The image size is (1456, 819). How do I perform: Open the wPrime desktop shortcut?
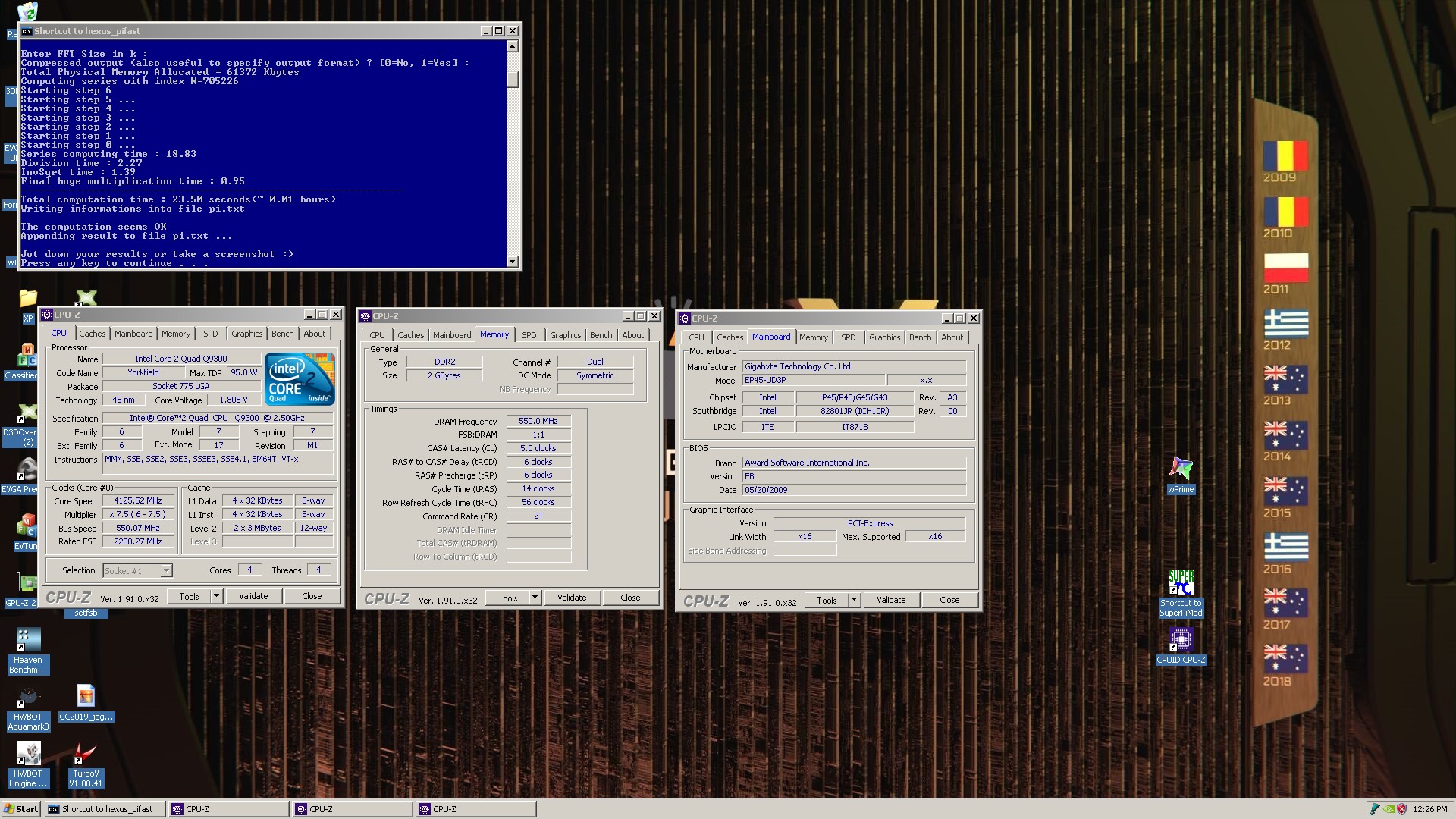1181,475
